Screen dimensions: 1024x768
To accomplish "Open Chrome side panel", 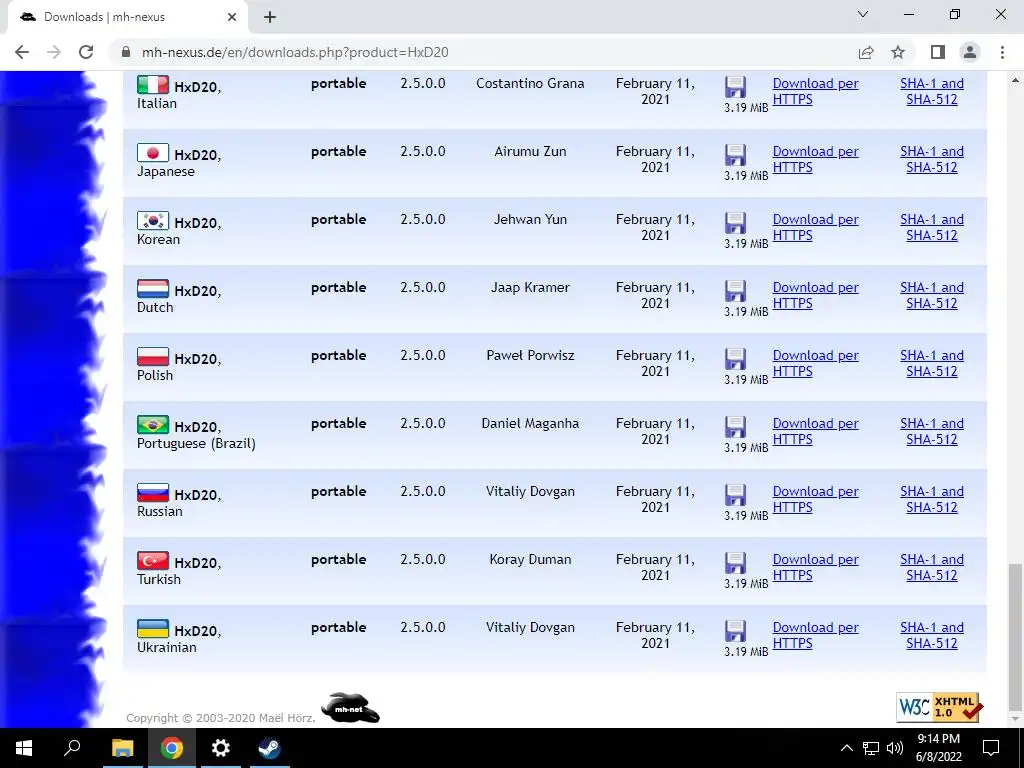I will (938, 52).
